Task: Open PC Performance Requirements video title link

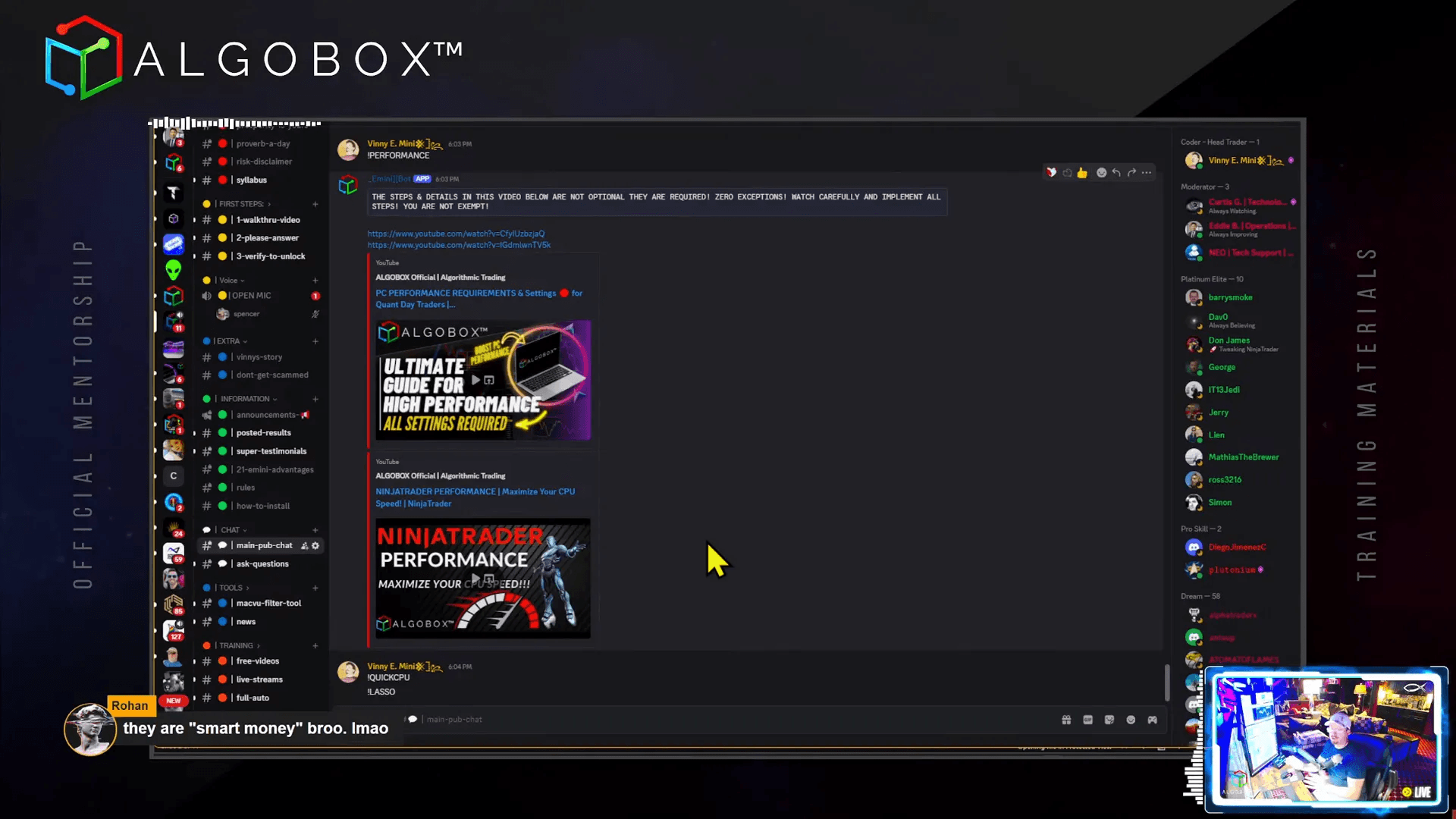Action: (479, 299)
